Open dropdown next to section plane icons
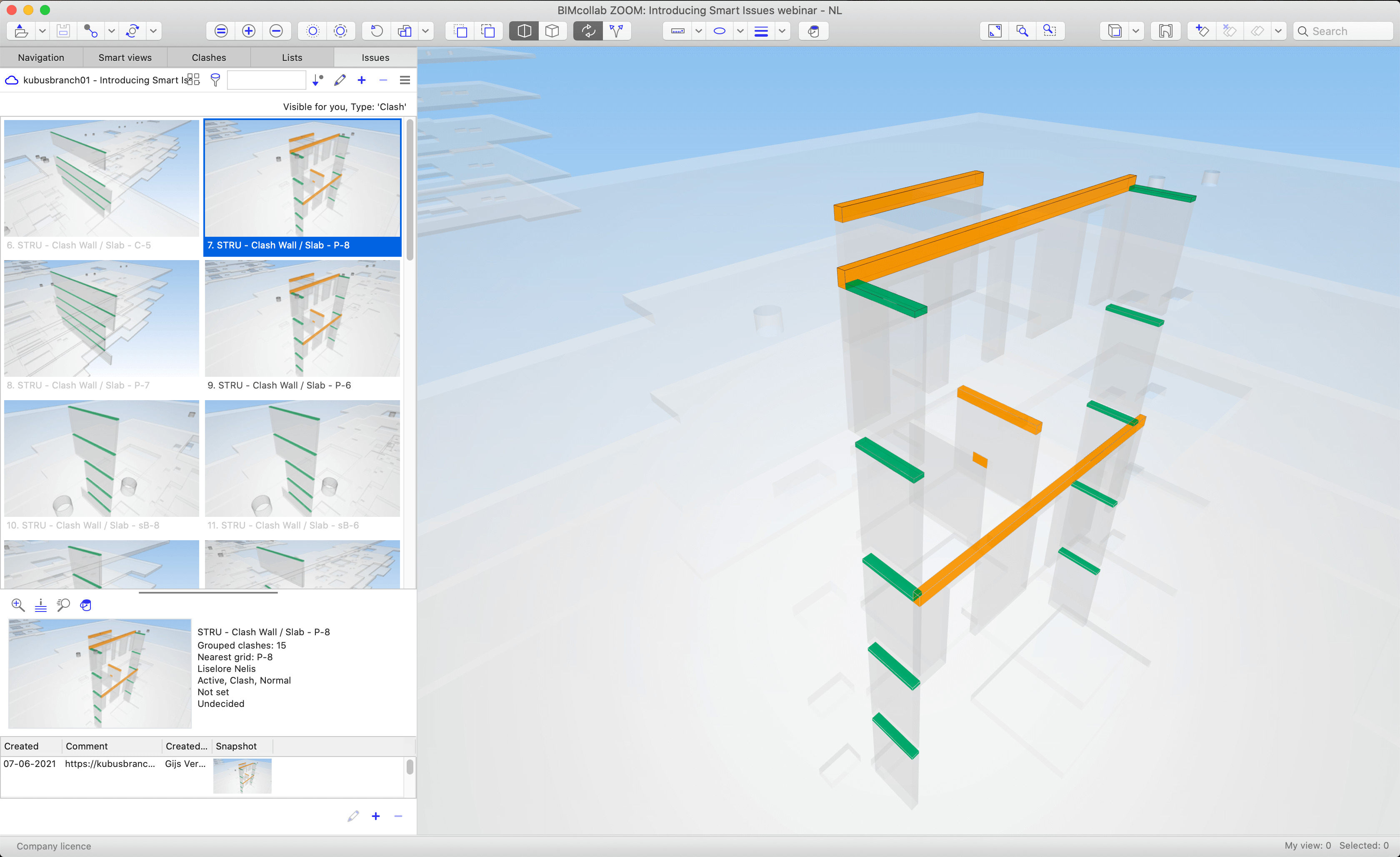 coord(1278,31)
